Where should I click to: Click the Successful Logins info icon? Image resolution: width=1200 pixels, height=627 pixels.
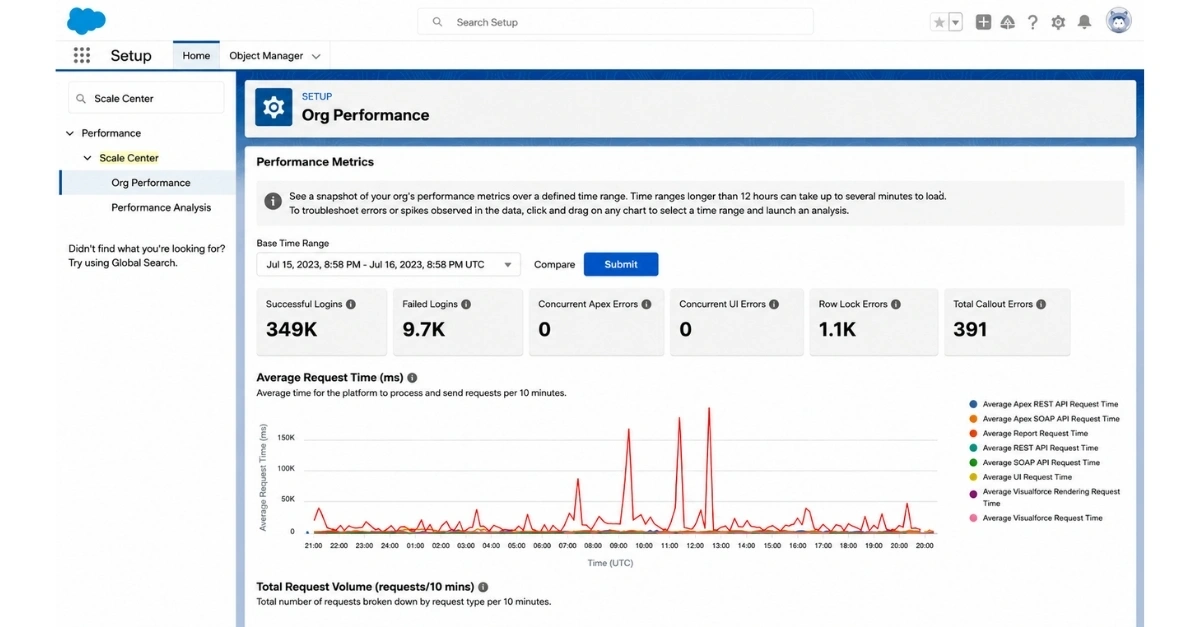(x=351, y=304)
